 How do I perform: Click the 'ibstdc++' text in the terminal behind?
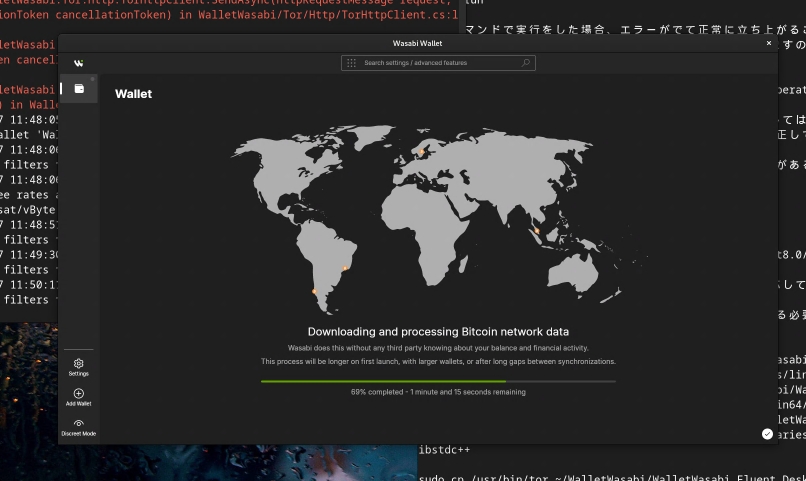444,450
